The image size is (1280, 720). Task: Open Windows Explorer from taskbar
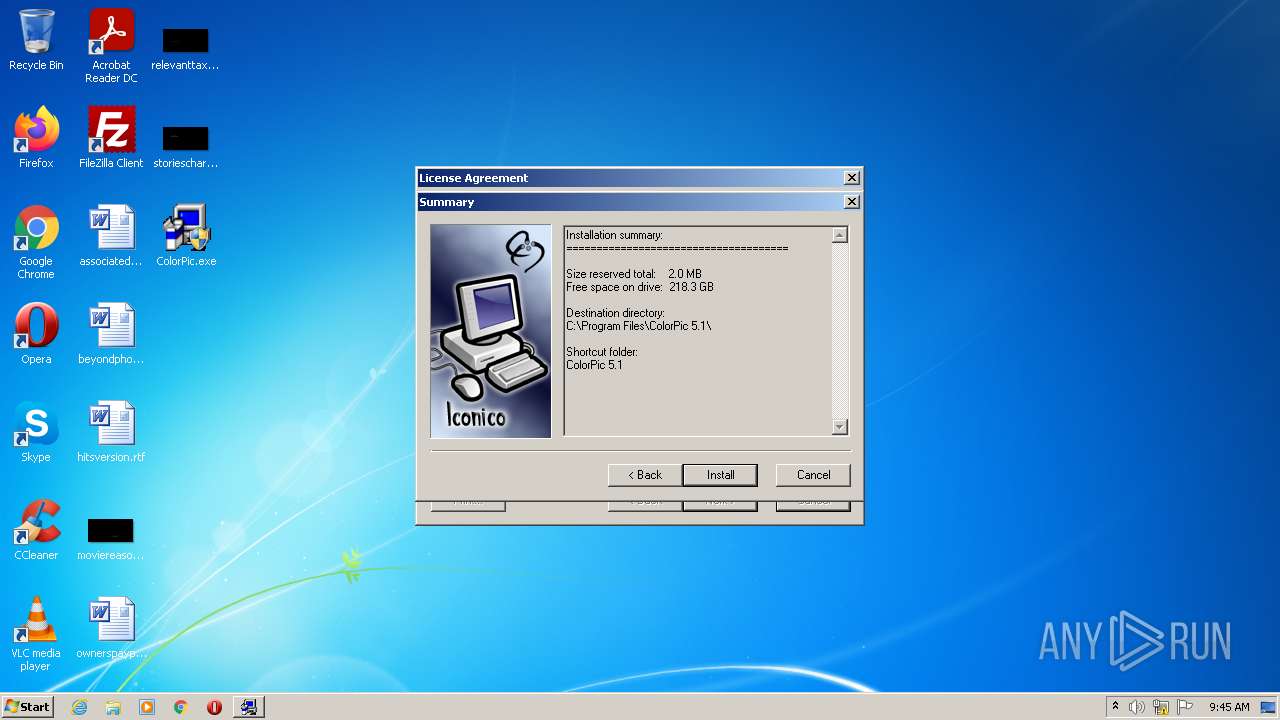point(113,707)
